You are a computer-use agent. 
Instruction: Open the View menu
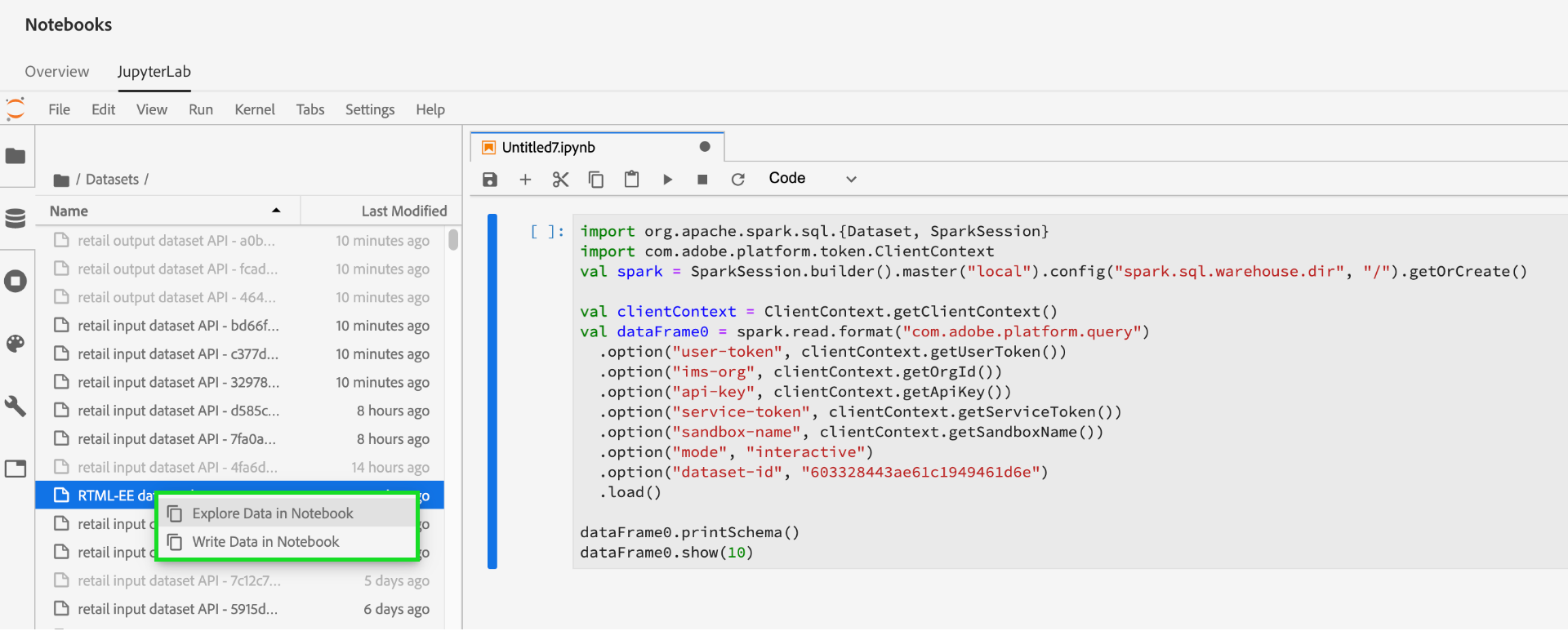152,109
